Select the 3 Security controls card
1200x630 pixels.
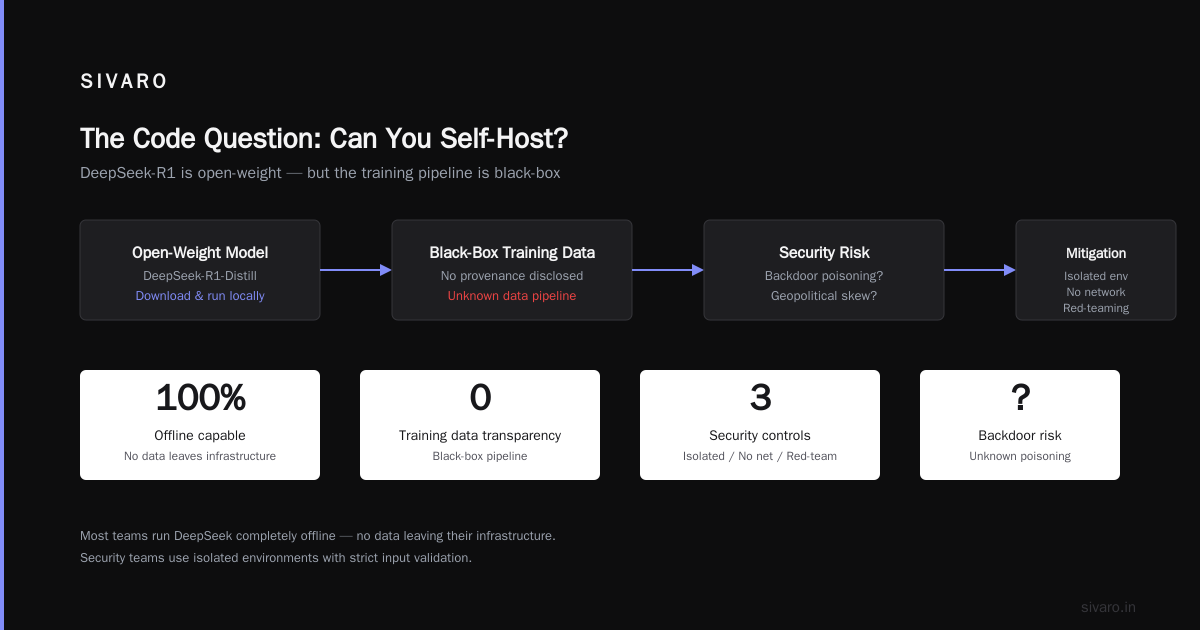pos(760,425)
